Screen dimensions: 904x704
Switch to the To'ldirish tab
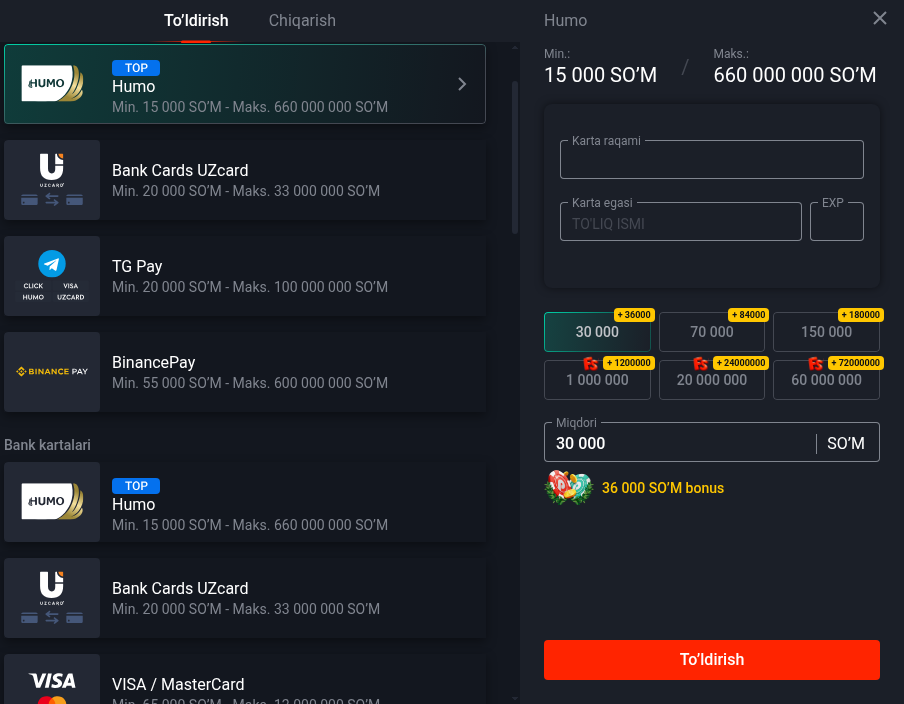tap(196, 21)
